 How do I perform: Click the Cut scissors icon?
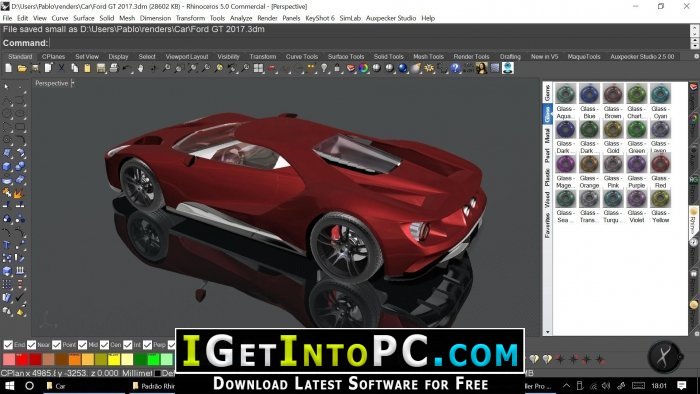pos(61,68)
